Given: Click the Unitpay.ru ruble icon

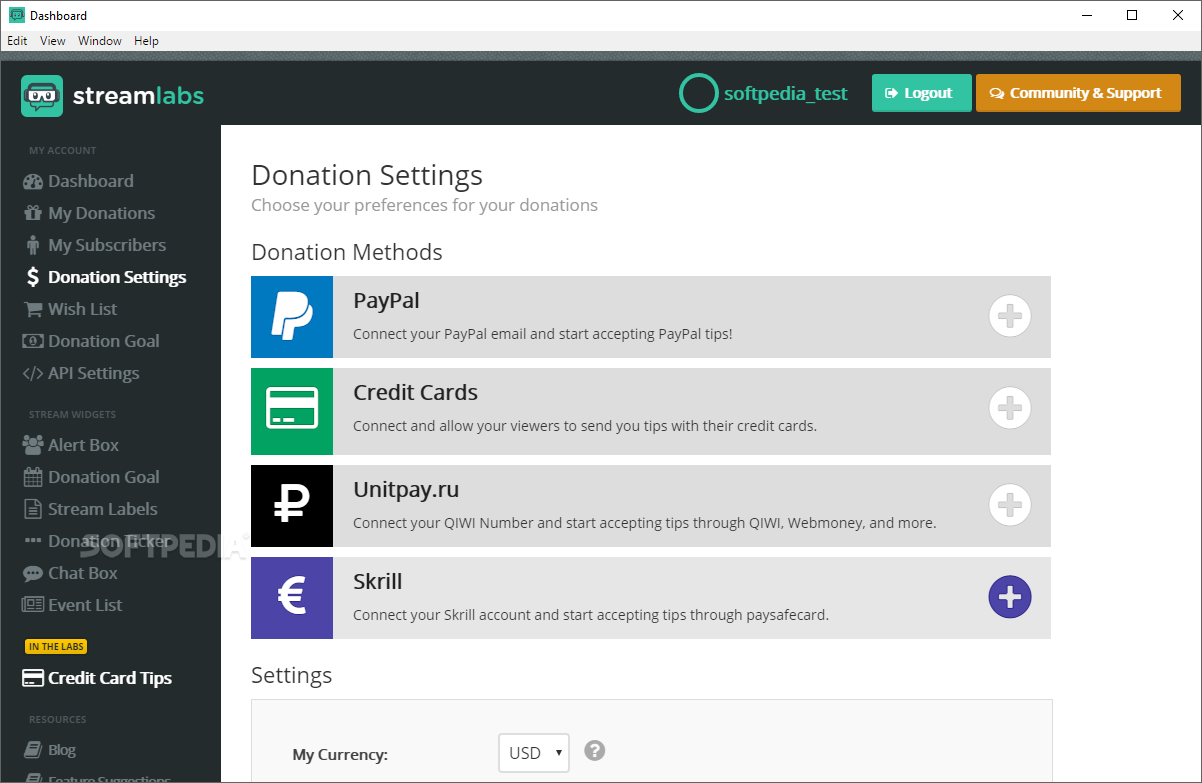Looking at the screenshot, I should coord(292,506).
